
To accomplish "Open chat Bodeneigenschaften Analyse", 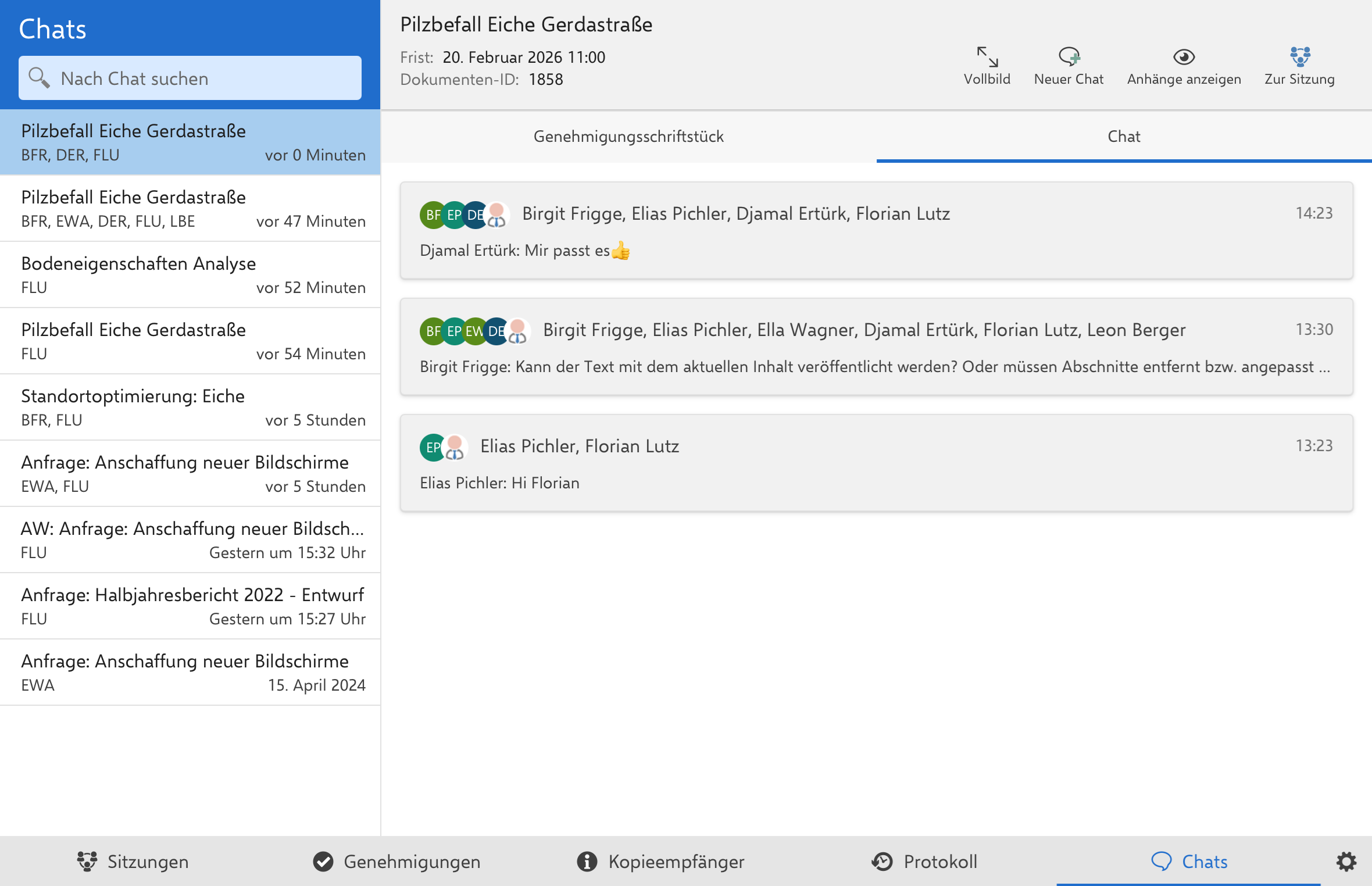I will click(190, 275).
